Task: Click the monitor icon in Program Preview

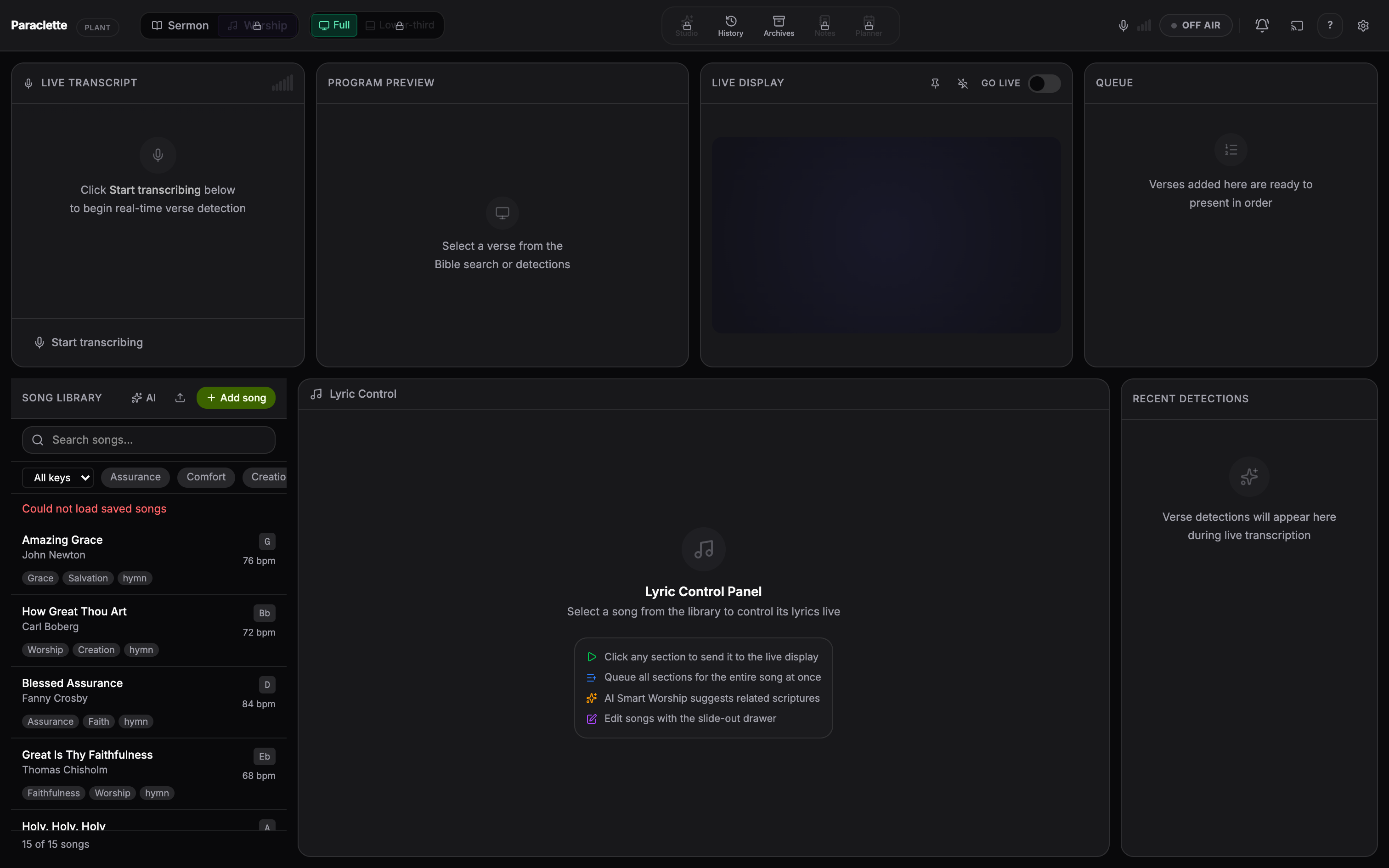Action: pyautogui.click(x=502, y=213)
